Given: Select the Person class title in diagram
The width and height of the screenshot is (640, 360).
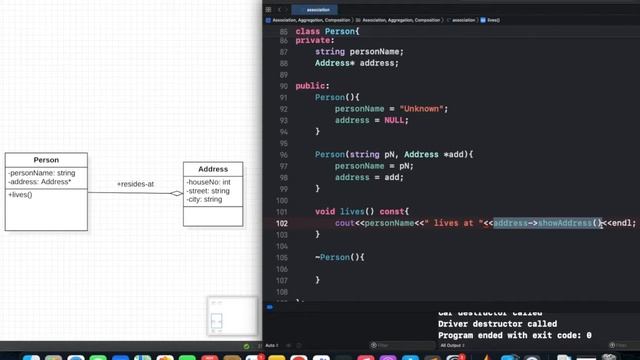Looking at the screenshot, I should tap(46, 160).
